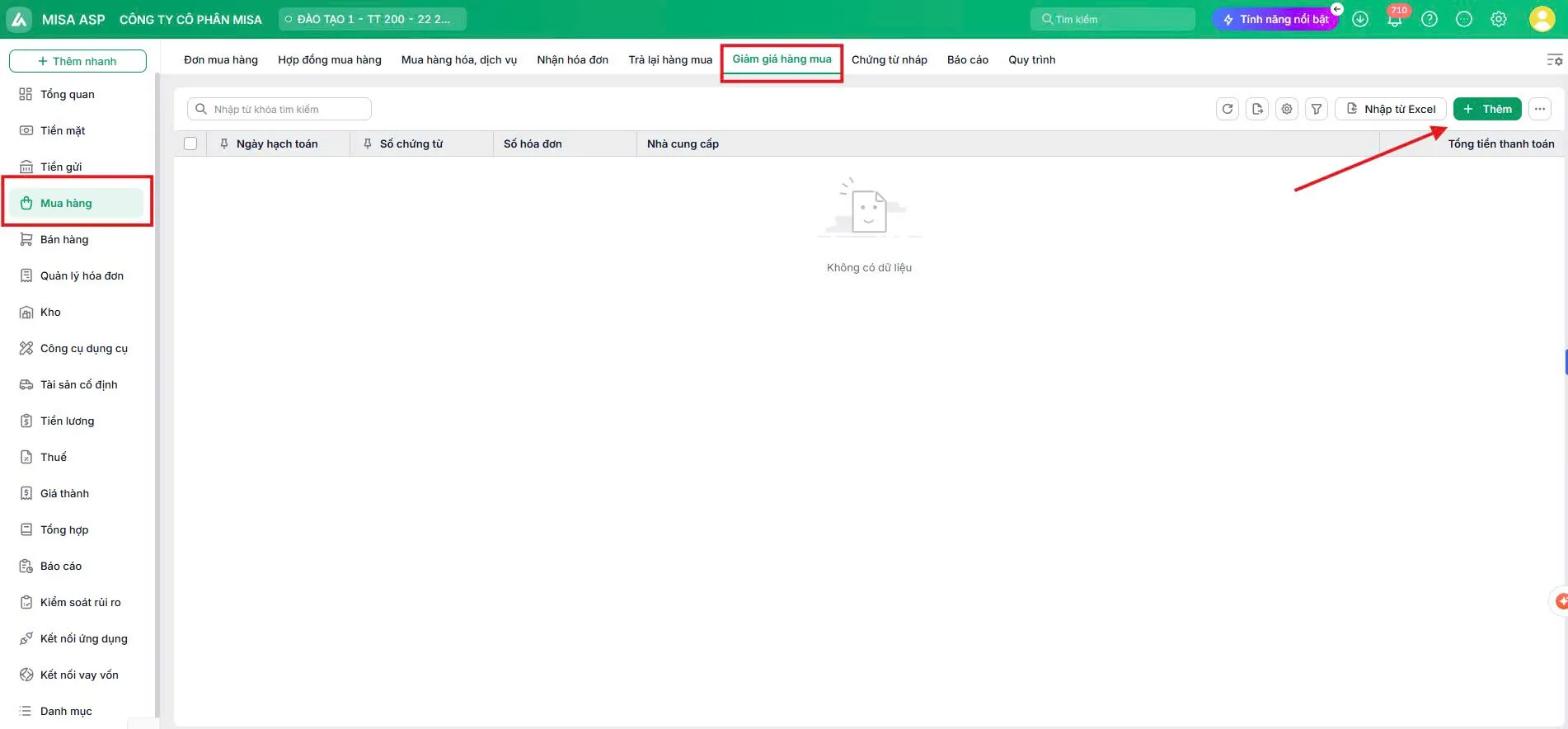The image size is (1568, 729).
Task: Click the keyword search input field
Action: [279, 109]
